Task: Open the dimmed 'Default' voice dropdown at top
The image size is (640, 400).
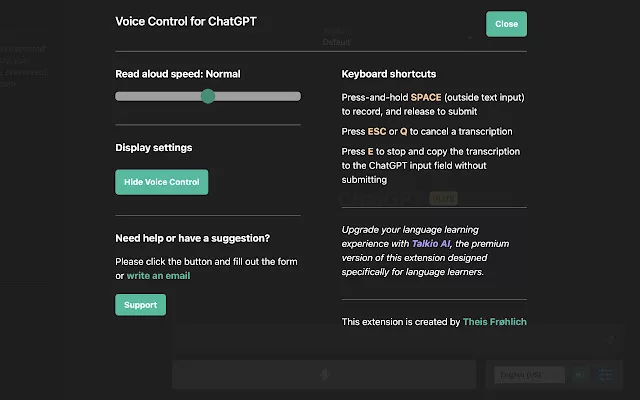Action: [x=396, y=37]
